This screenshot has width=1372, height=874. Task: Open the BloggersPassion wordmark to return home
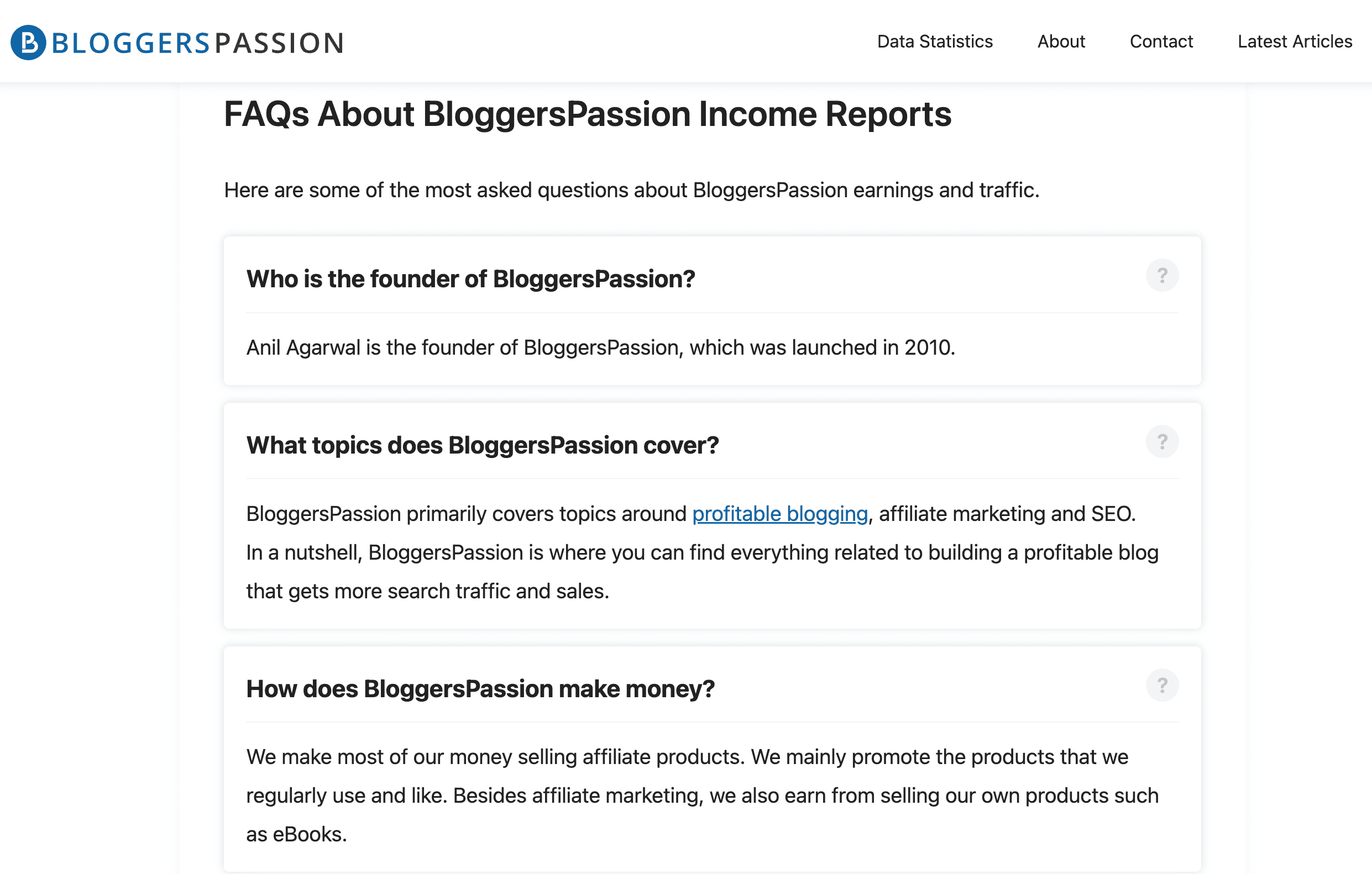[x=197, y=42]
